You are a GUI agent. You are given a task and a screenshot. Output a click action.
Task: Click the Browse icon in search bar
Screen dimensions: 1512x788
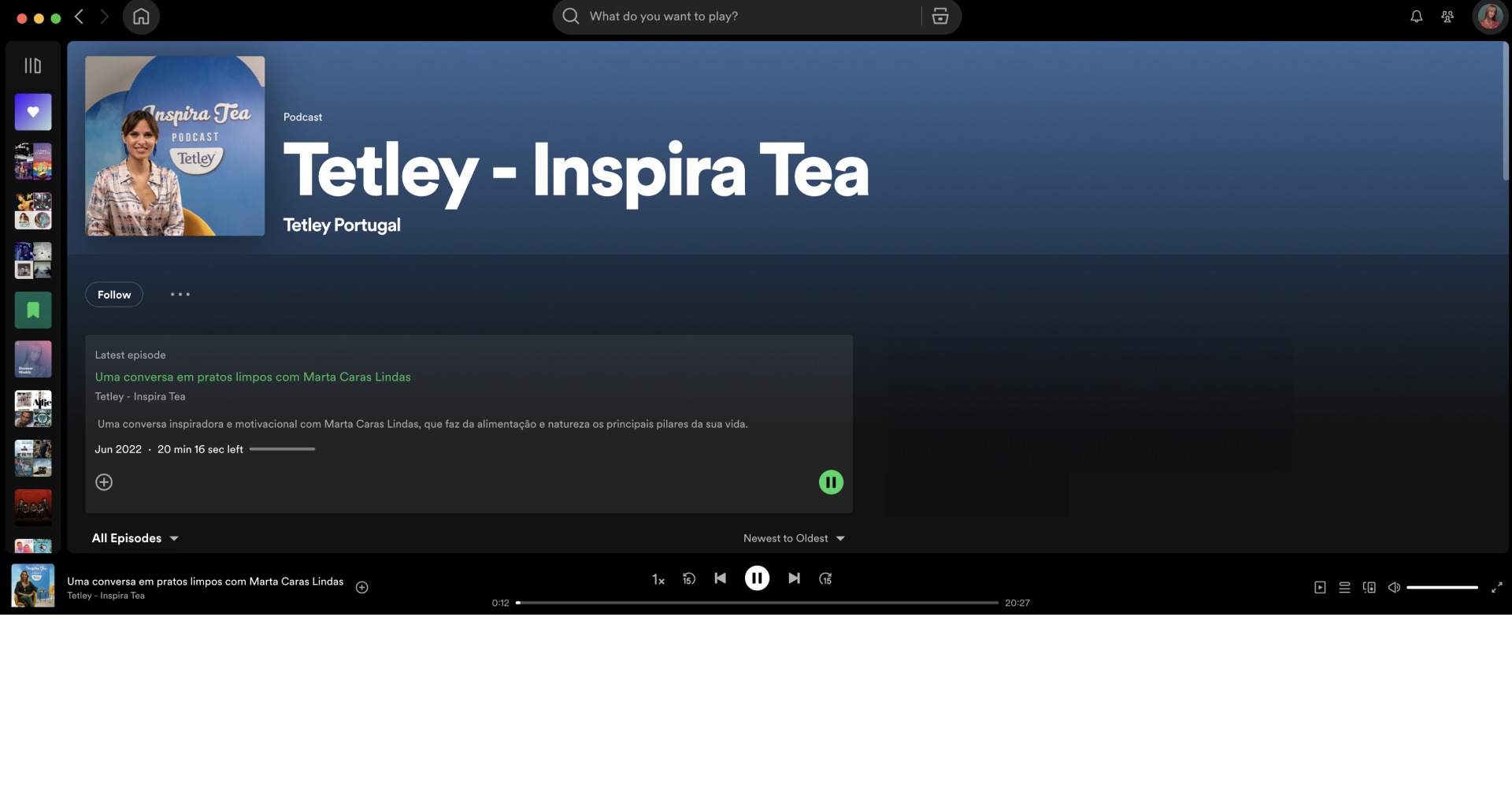tap(940, 17)
